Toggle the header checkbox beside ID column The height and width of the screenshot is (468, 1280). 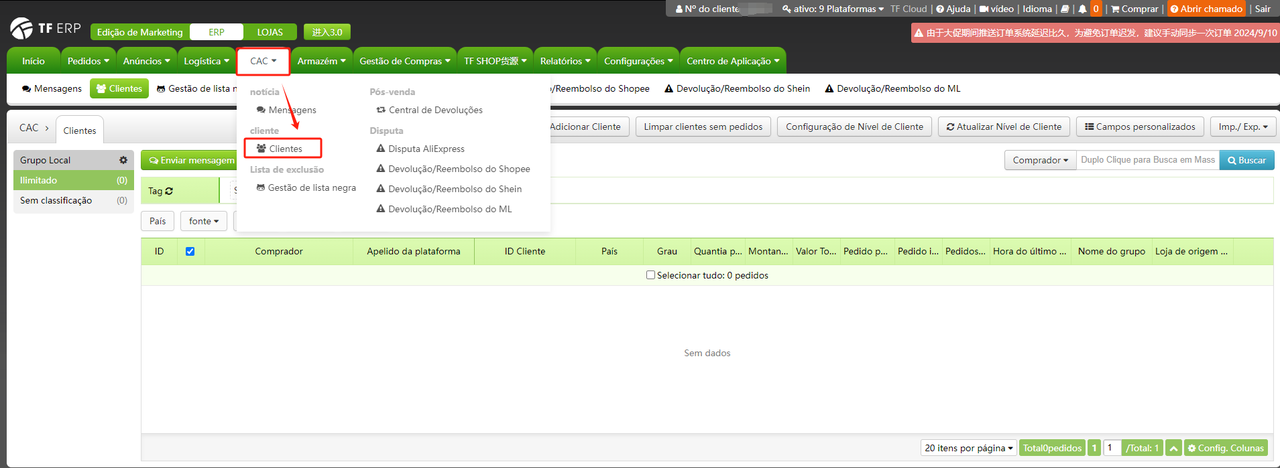click(190, 252)
